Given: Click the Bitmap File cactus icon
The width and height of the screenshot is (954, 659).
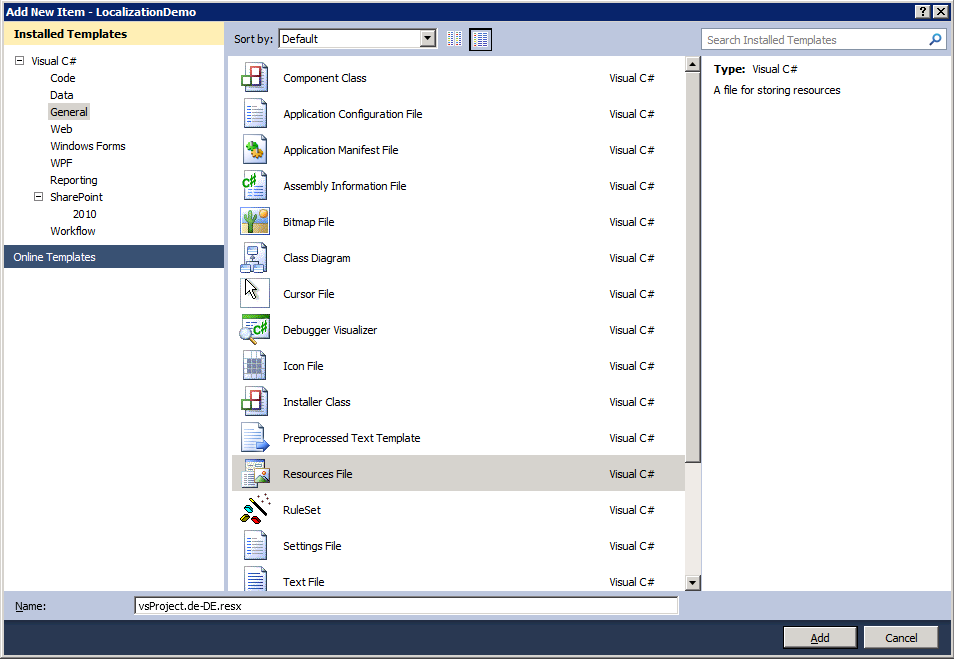Looking at the screenshot, I should pos(255,221).
